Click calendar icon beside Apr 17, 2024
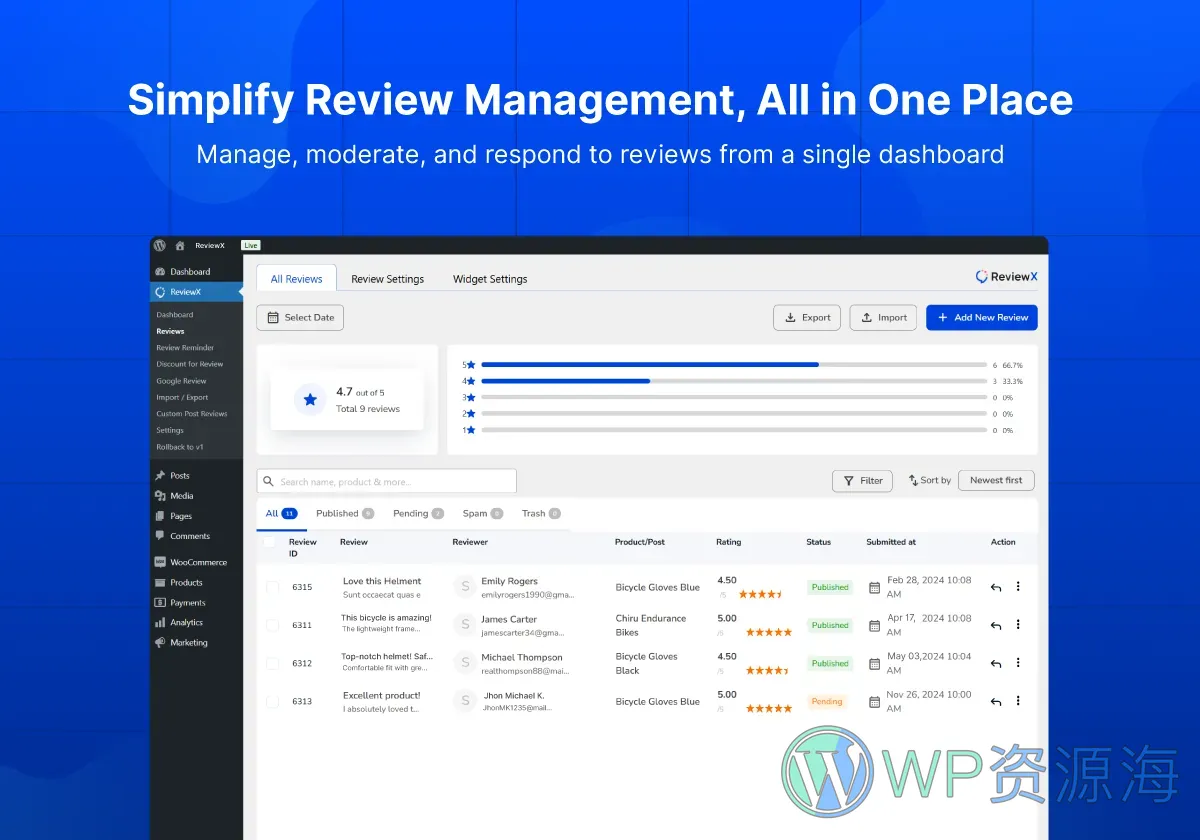 874,626
